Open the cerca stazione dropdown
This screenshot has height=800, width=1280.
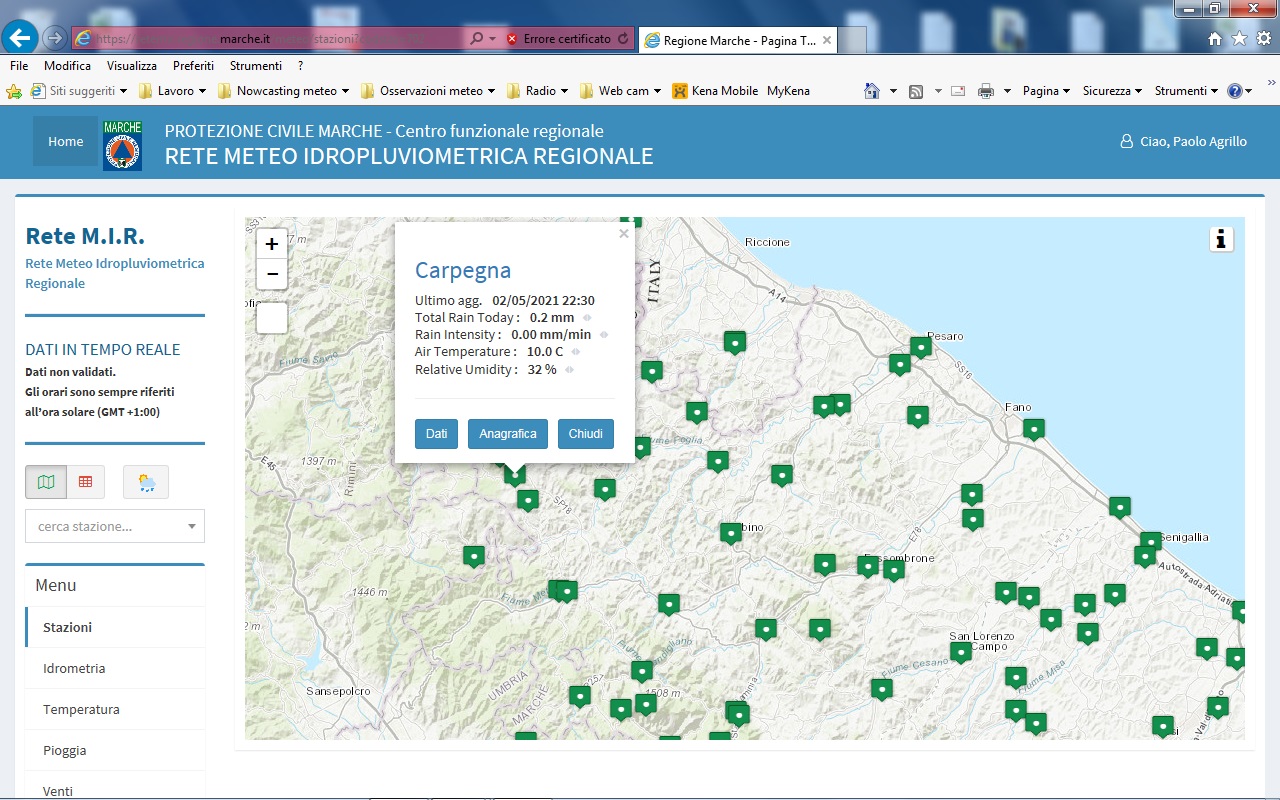pyautogui.click(x=115, y=526)
